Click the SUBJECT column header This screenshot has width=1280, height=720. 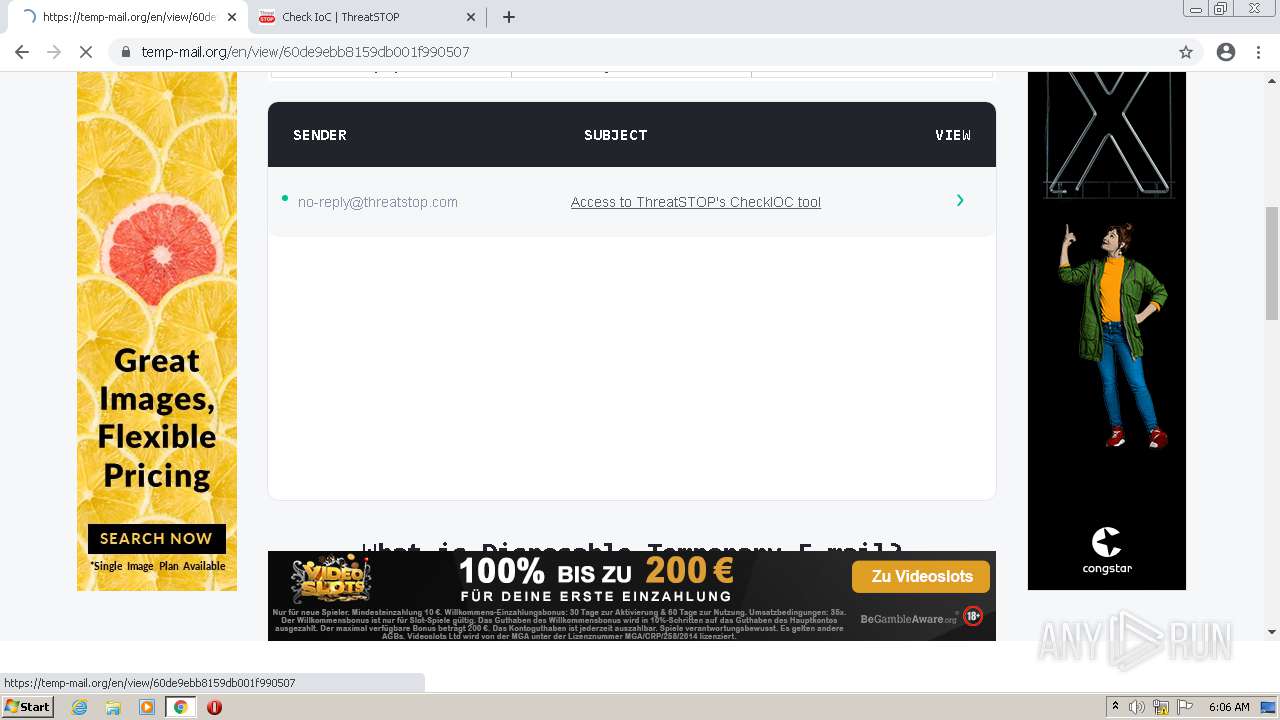click(616, 135)
